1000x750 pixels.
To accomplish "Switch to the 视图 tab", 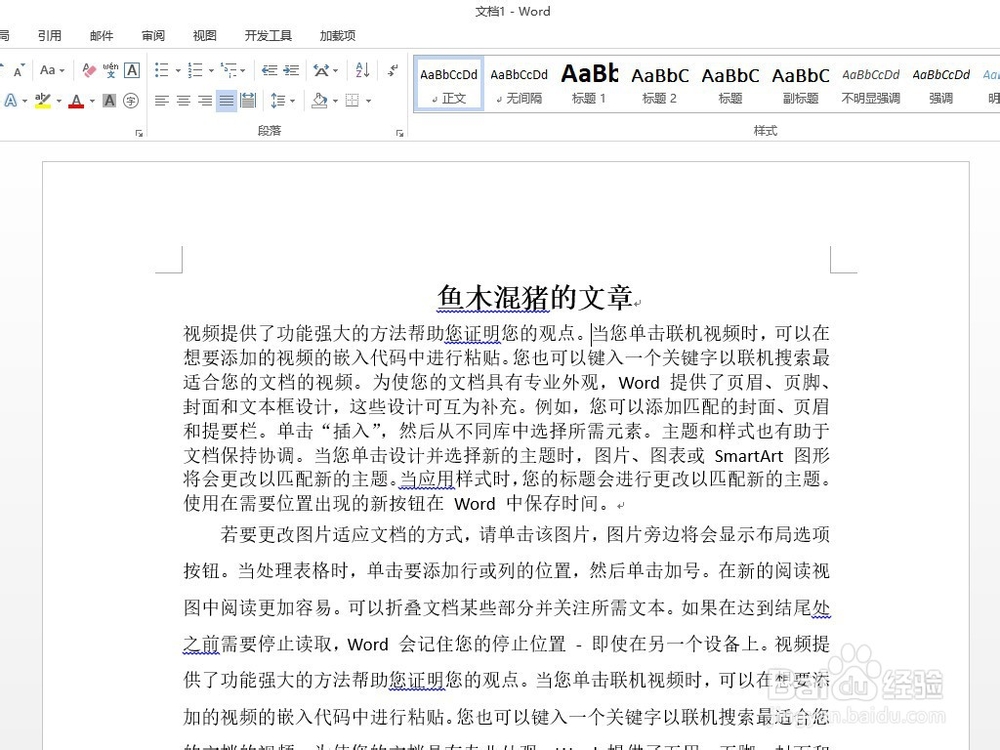I will tap(205, 36).
